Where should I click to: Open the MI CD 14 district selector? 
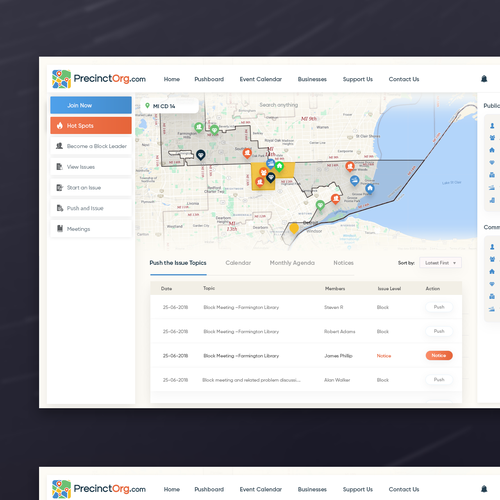[x=170, y=106]
